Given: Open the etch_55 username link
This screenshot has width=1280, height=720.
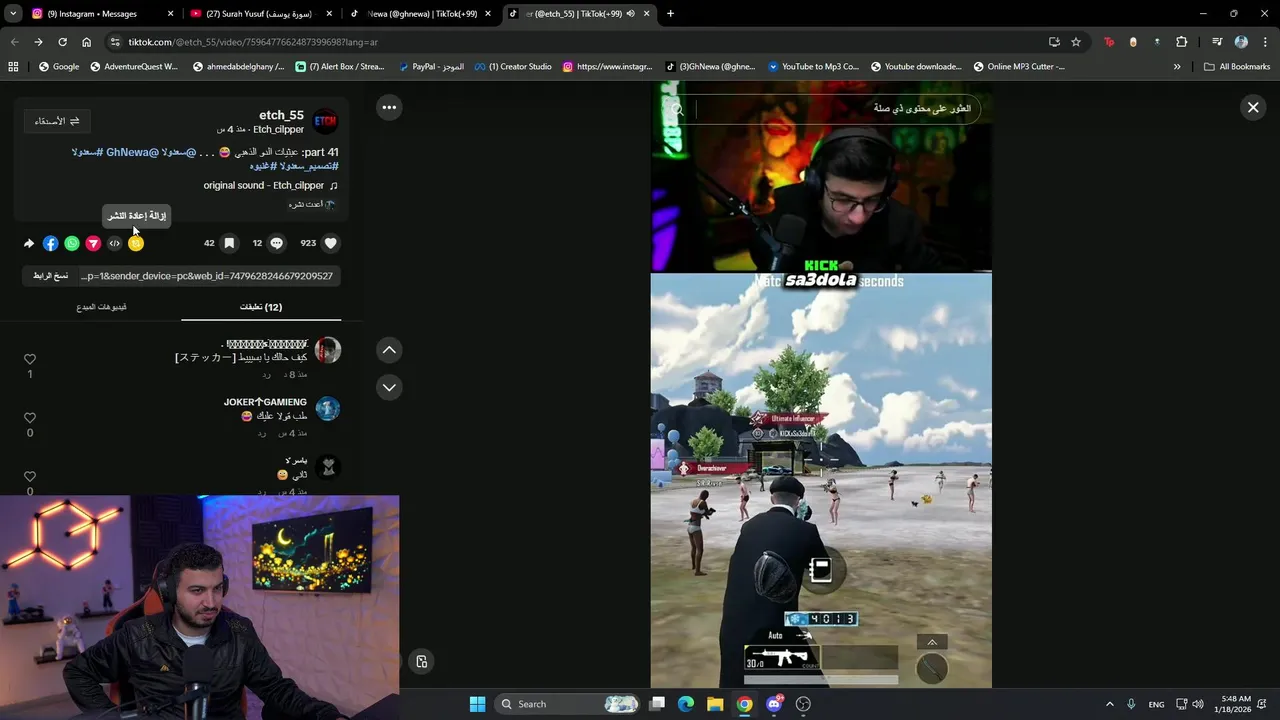Looking at the screenshot, I should (x=281, y=115).
